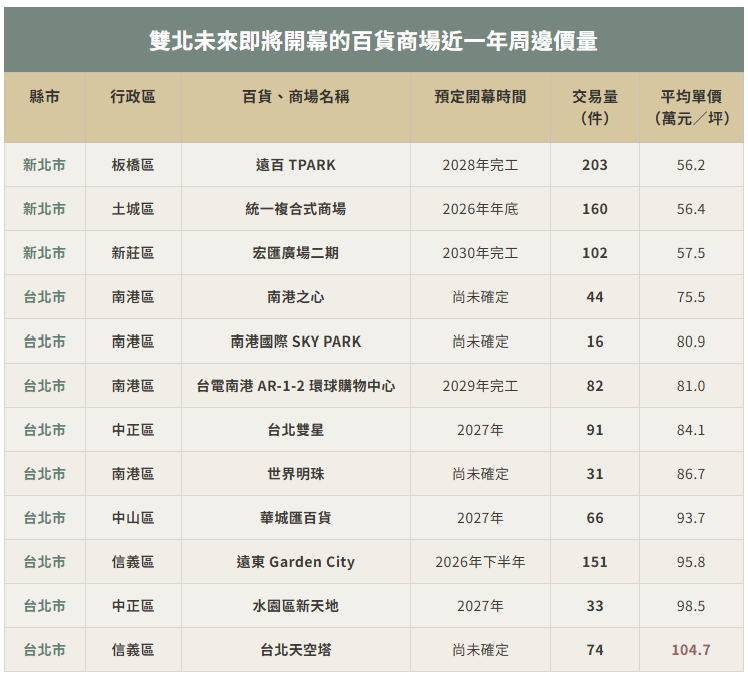Viewport: 748px width, 676px height.
Task: Click the 新莊區 district cell
Action: pos(133,253)
